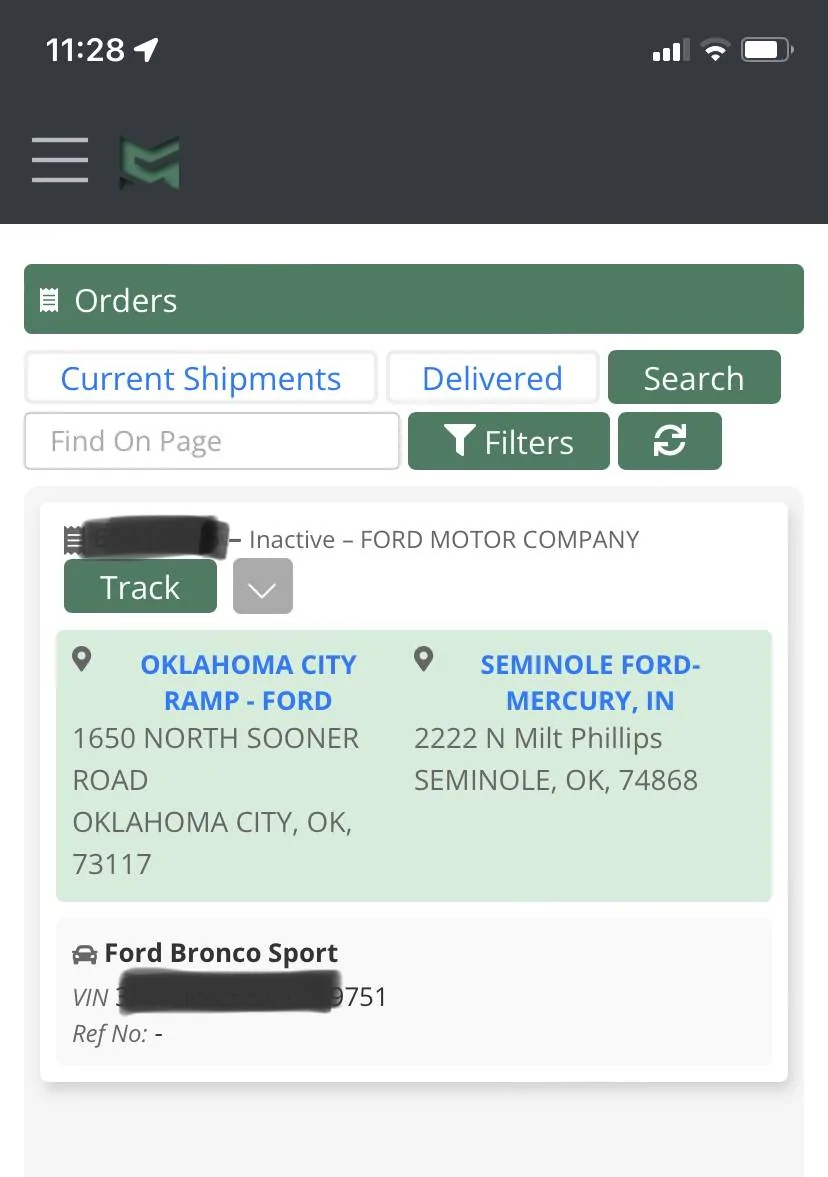
Task: Tap the destination location pin icon
Action: (x=424, y=659)
